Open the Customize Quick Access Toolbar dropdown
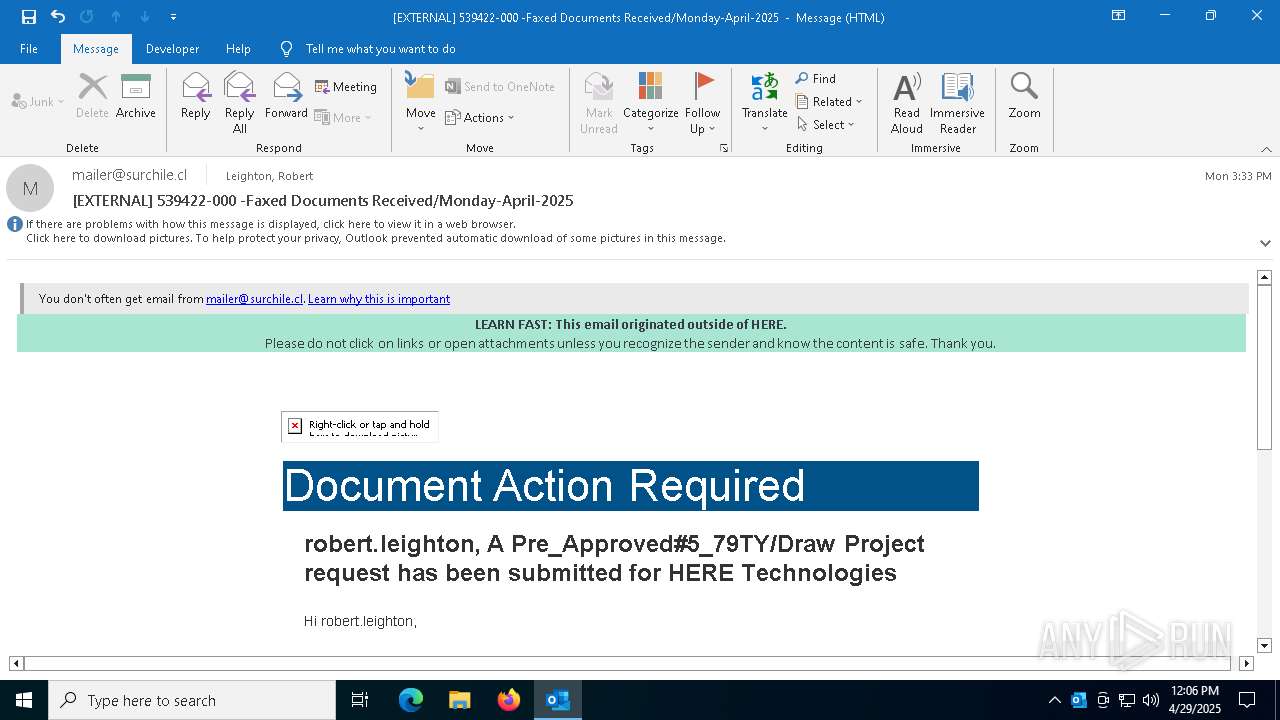Image resolution: width=1280 pixels, height=720 pixels. point(174,17)
